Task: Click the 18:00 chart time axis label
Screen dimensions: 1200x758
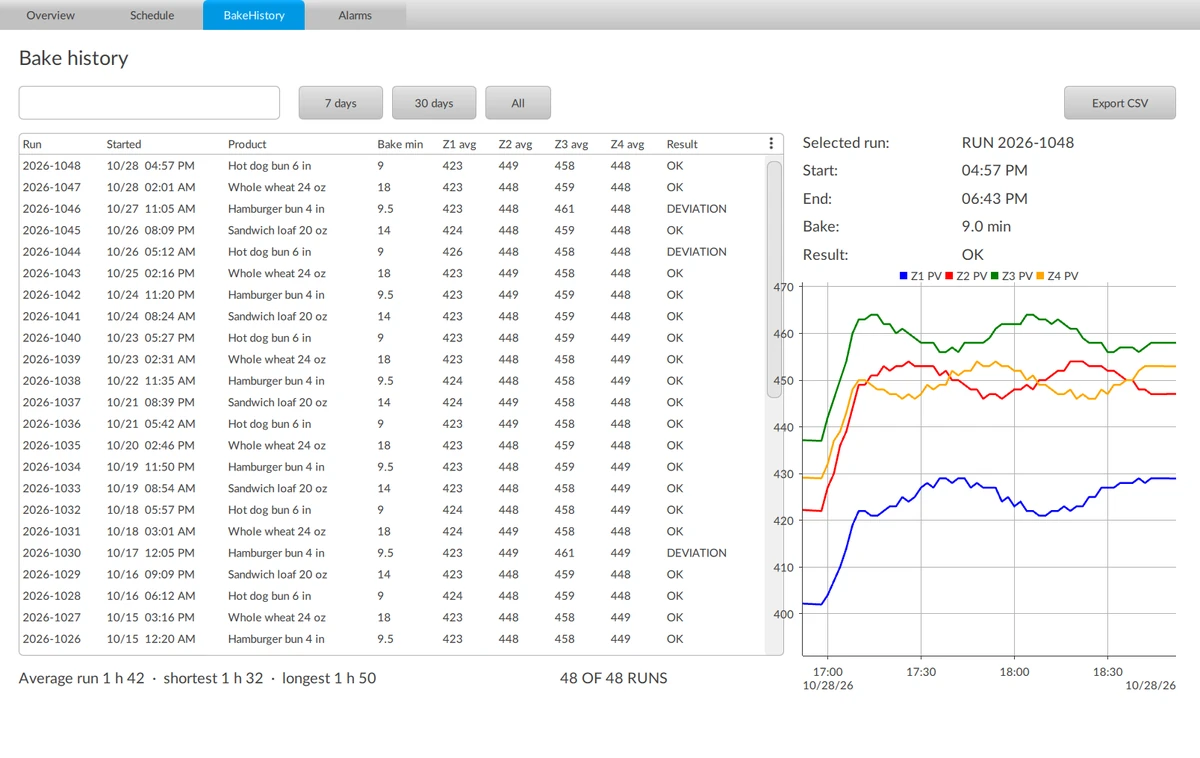Action: pyautogui.click(x=1014, y=672)
